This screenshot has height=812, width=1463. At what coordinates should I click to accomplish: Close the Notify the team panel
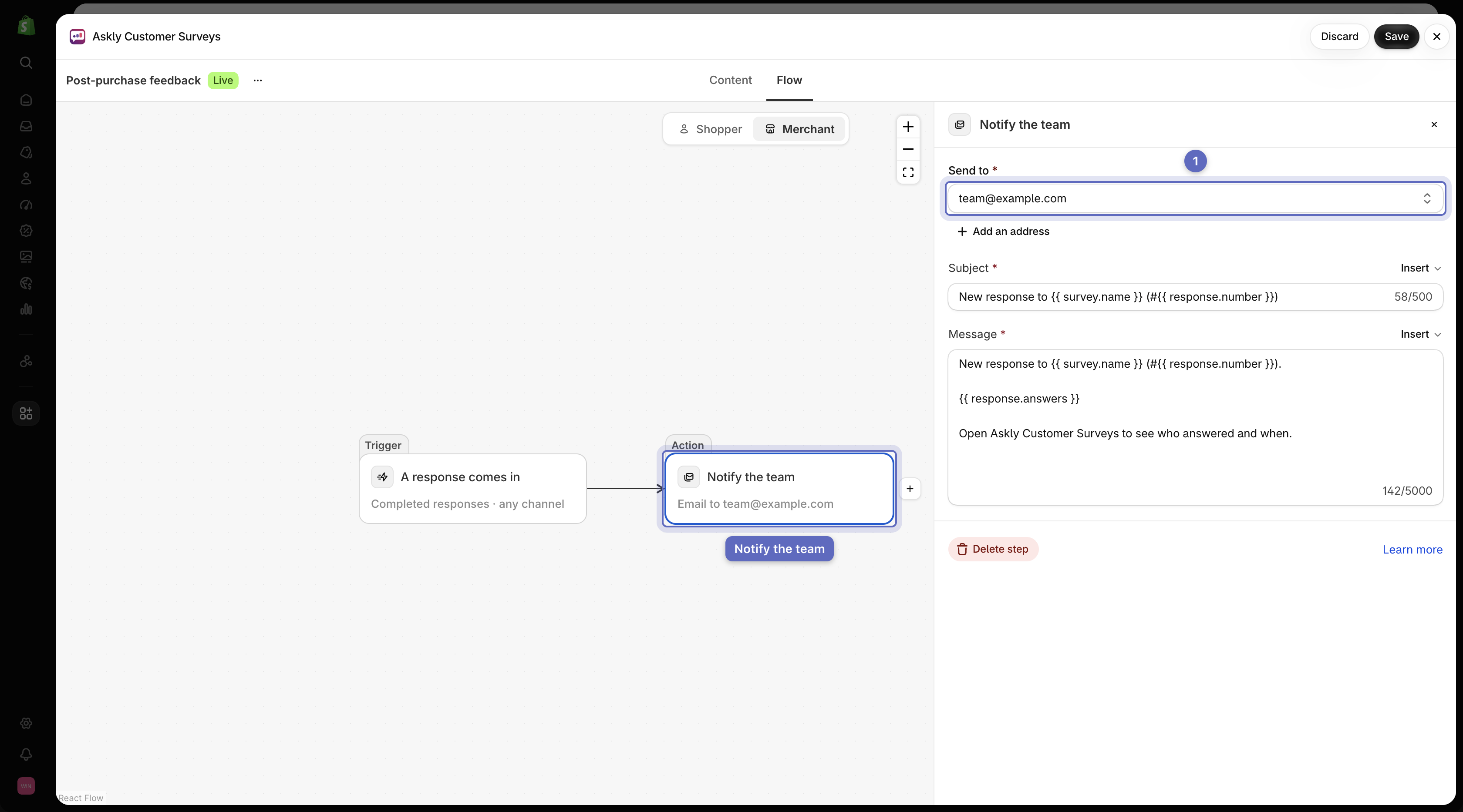click(x=1434, y=124)
